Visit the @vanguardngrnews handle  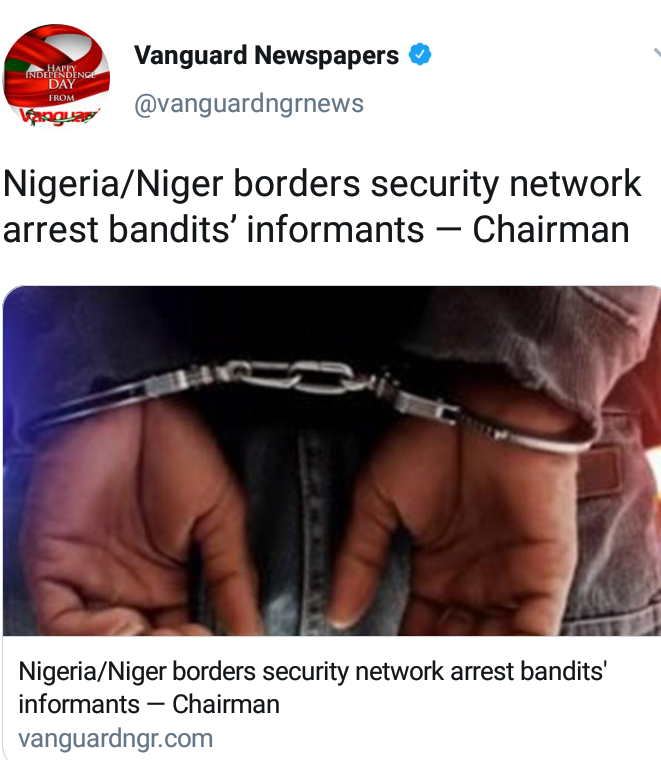(249, 104)
